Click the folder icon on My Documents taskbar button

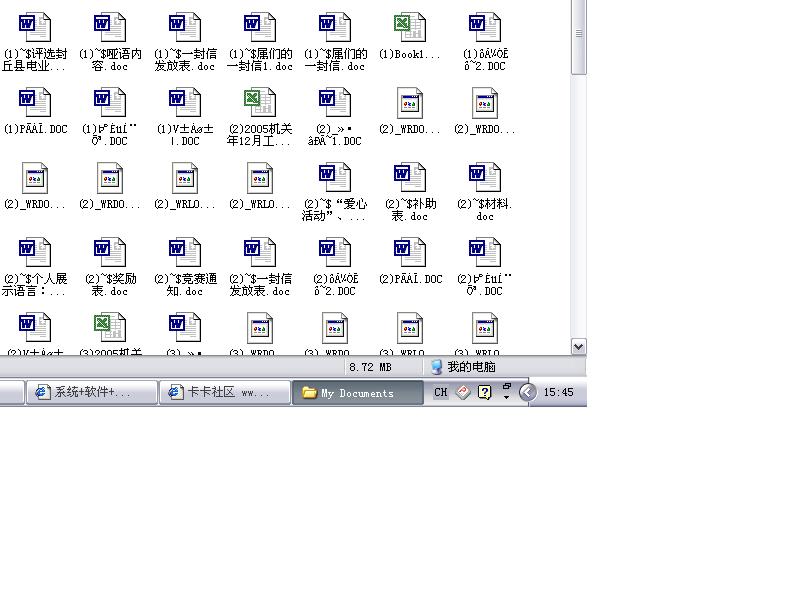[x=309, y=392]
